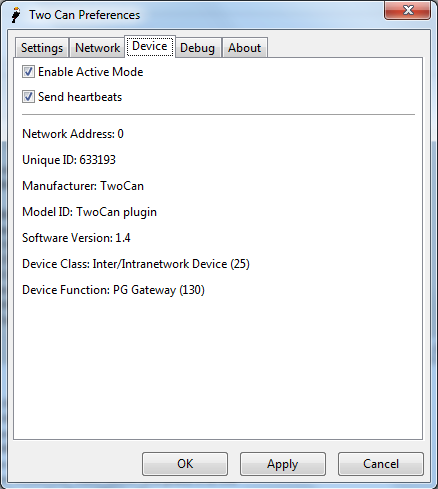Select the Device tab
This screenshot has width=438, height=489.
click(150, 46)
